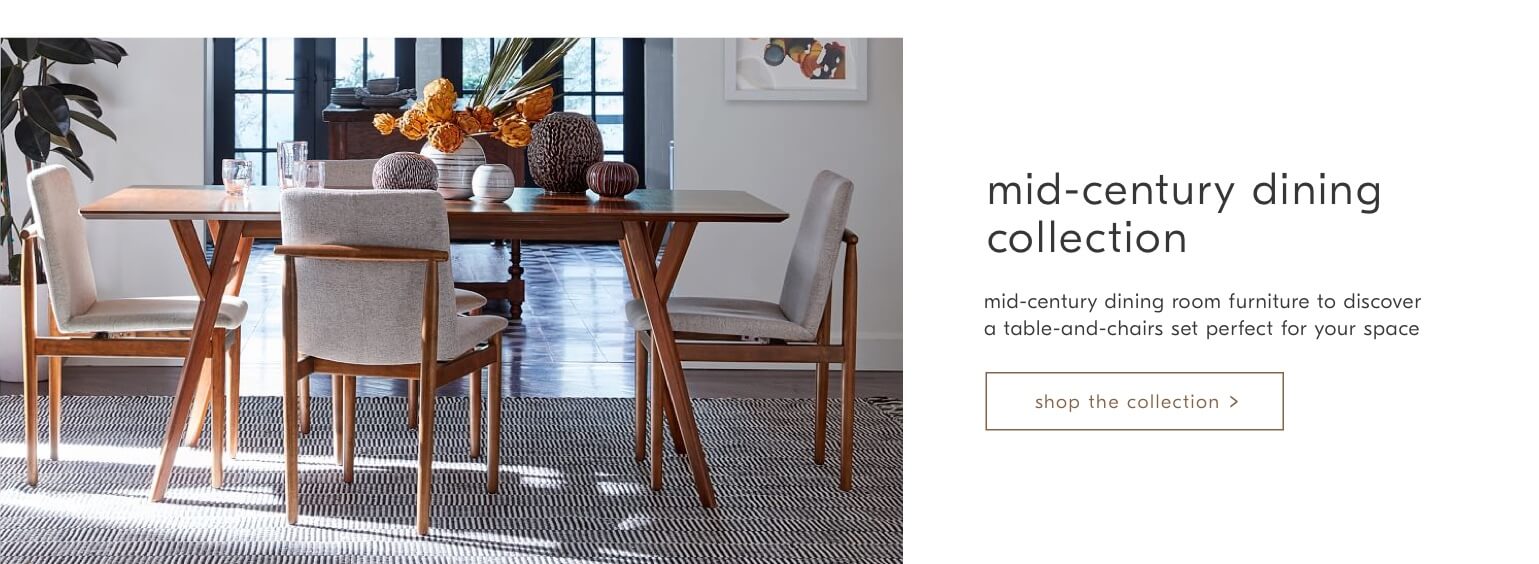1539x564 pixels.
Task: Click the 'shop the collection' button
Action: point(1134,401)
